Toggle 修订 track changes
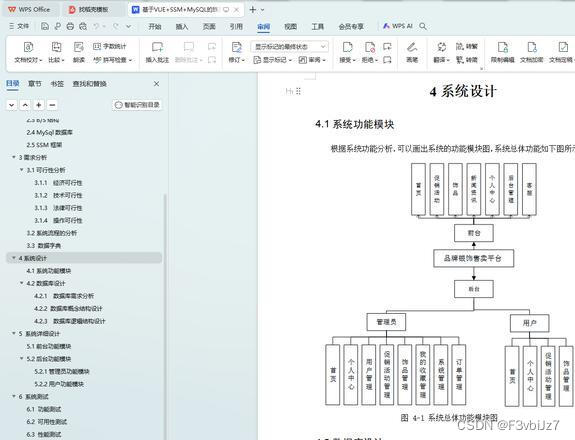The image size is (575, 440). click(x=237, y=52)
